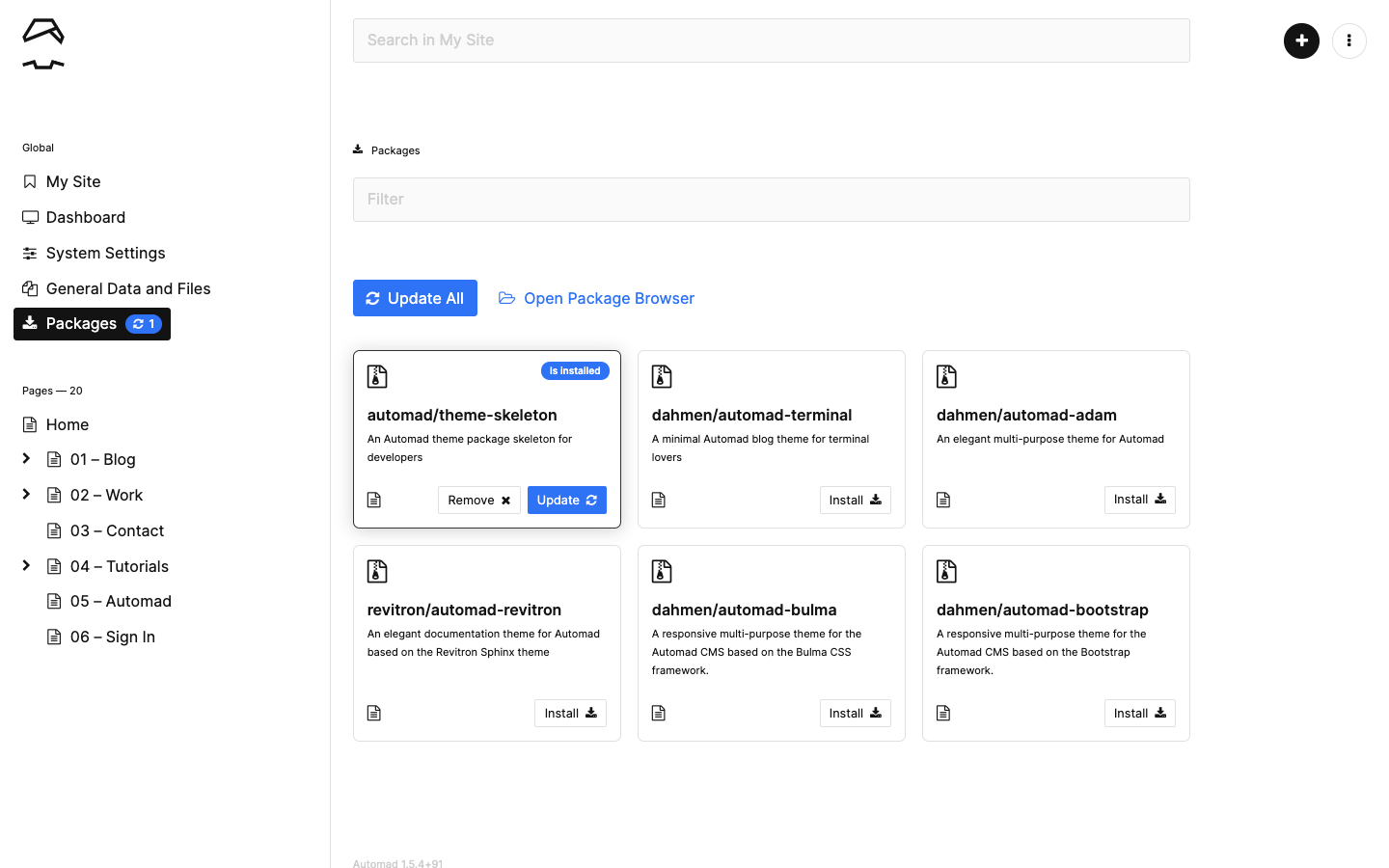The image size is (1389, 868).
Task: Open readme icon of automad-revitron card
Action: 374,713
